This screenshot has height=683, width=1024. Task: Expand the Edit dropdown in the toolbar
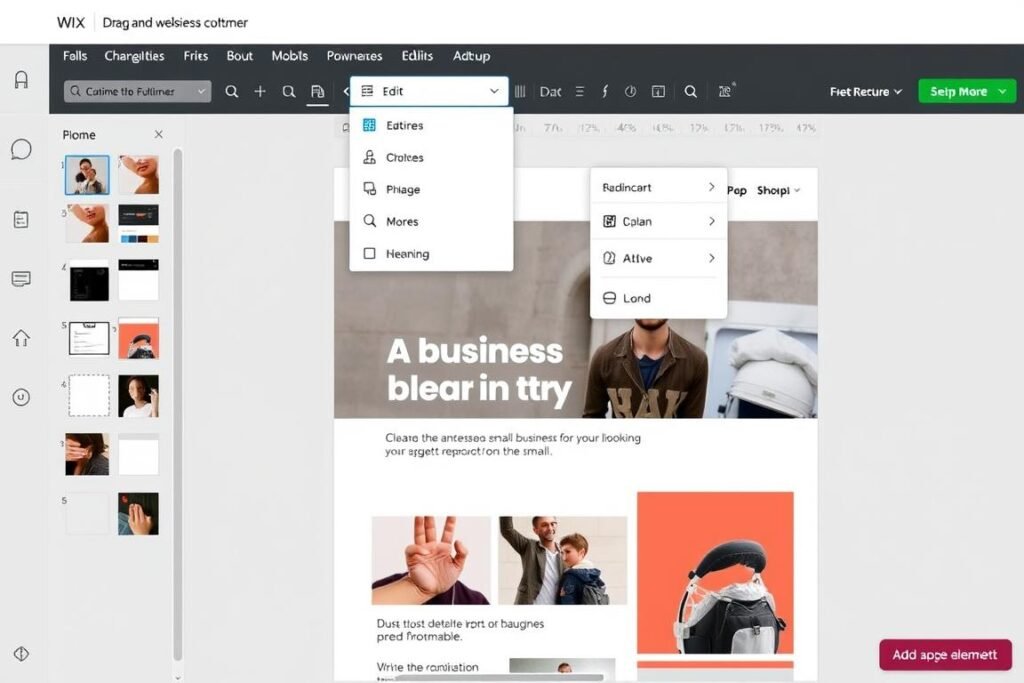pos(428,90)
